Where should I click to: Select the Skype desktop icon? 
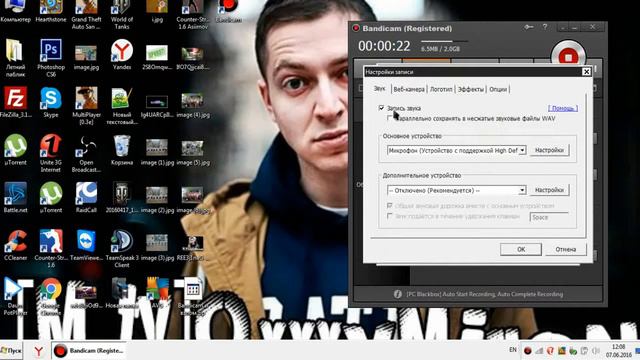[x=51, y=102]
